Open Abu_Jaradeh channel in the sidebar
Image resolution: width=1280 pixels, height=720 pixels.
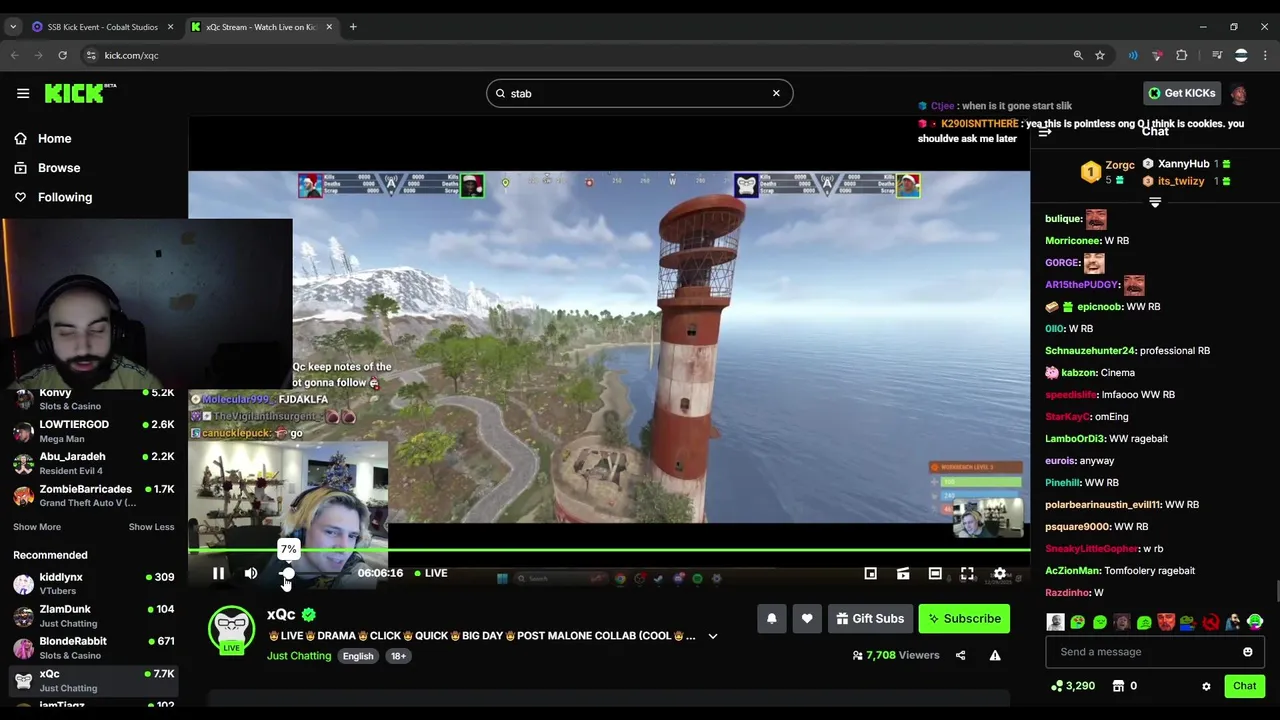tap(94, 463)
